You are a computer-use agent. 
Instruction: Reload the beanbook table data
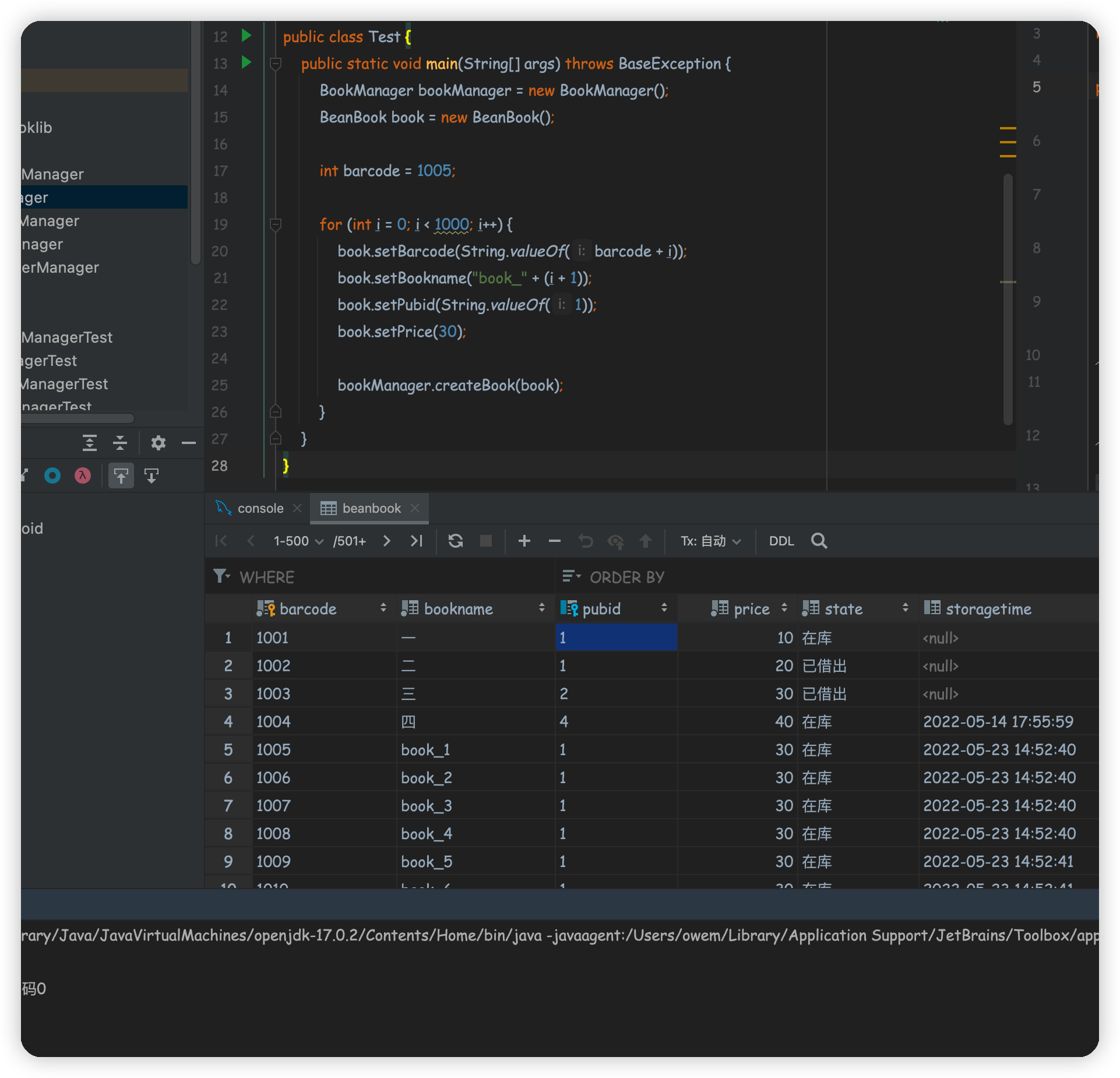tap(456, 541)
